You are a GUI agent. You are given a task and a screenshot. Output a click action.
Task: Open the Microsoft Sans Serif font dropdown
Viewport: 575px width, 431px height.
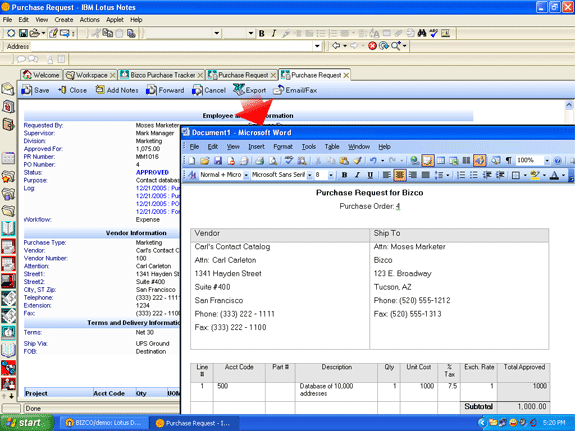point(310,175)
